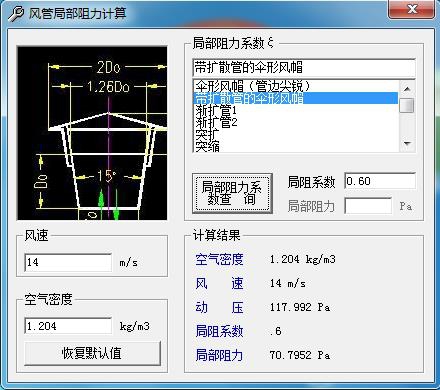Click the 动压 result 117.992 Pa
The width and height of the screenshot is (440, 390).
point(300,307)
